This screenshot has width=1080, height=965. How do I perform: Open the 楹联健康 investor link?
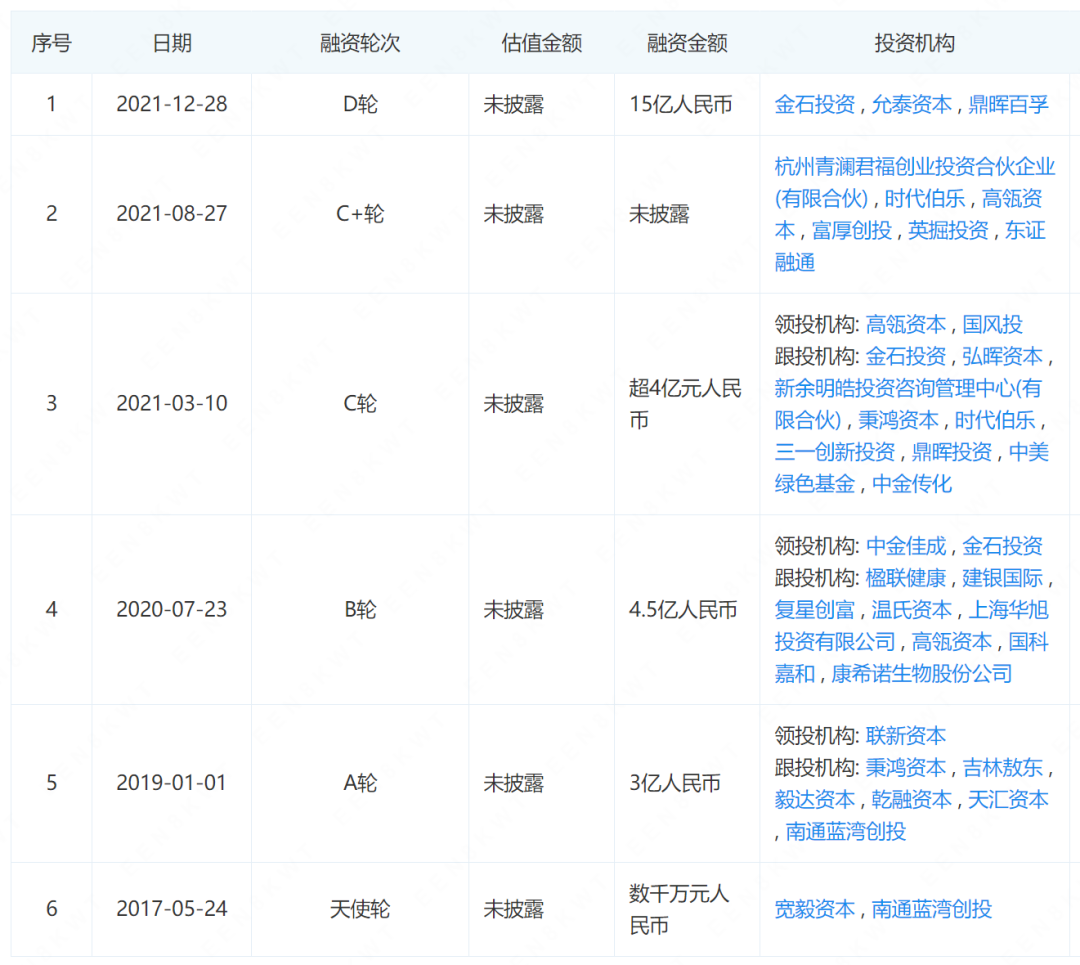906,579
